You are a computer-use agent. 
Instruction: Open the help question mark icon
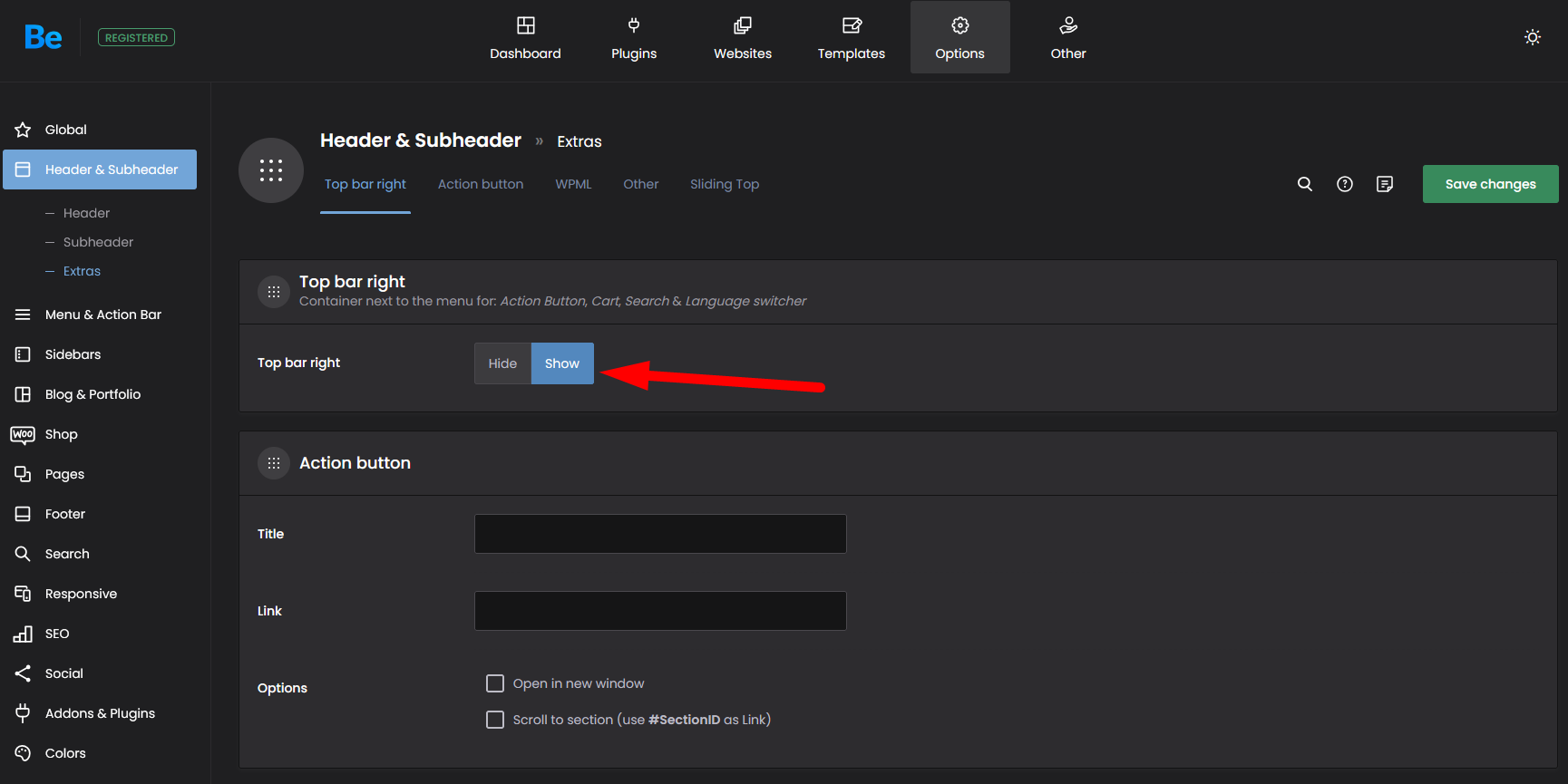point(1344,184)
